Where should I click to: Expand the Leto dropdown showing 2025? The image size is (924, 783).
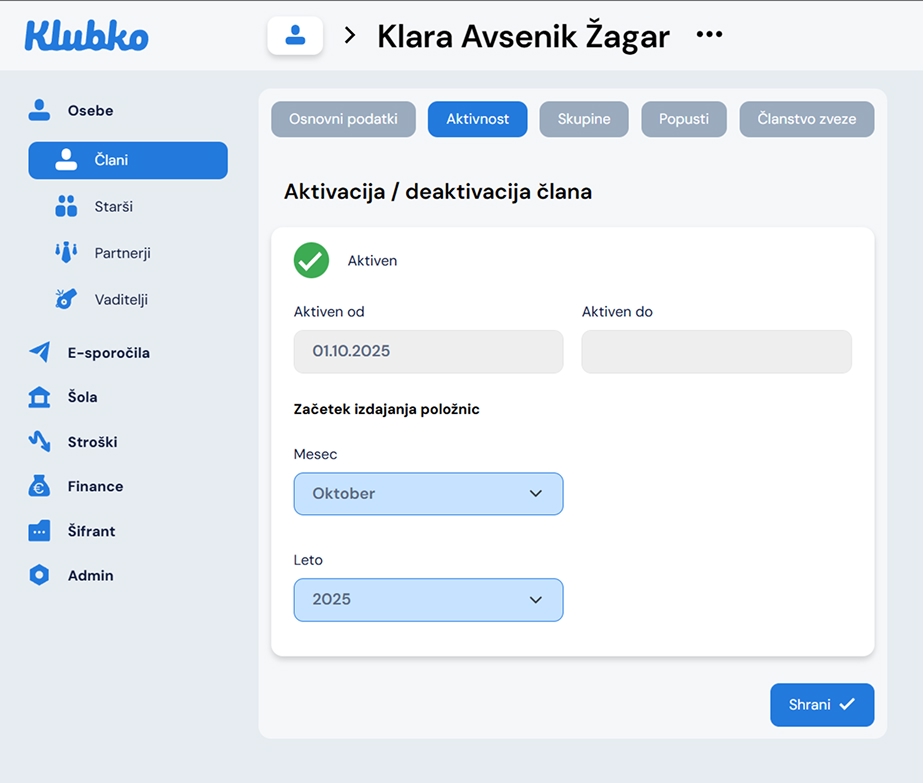[x=428, y=600]
